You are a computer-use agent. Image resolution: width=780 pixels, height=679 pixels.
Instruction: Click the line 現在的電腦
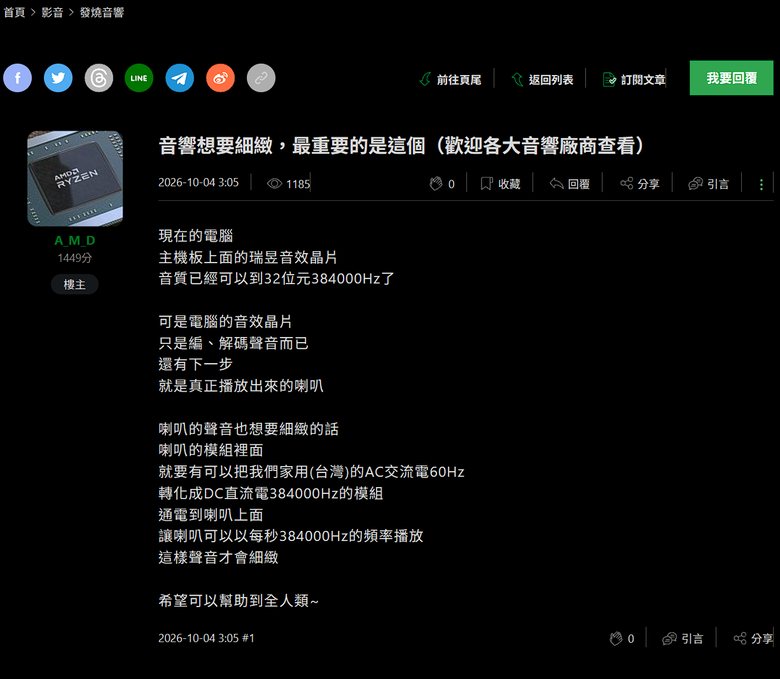[x=195, y=236]
